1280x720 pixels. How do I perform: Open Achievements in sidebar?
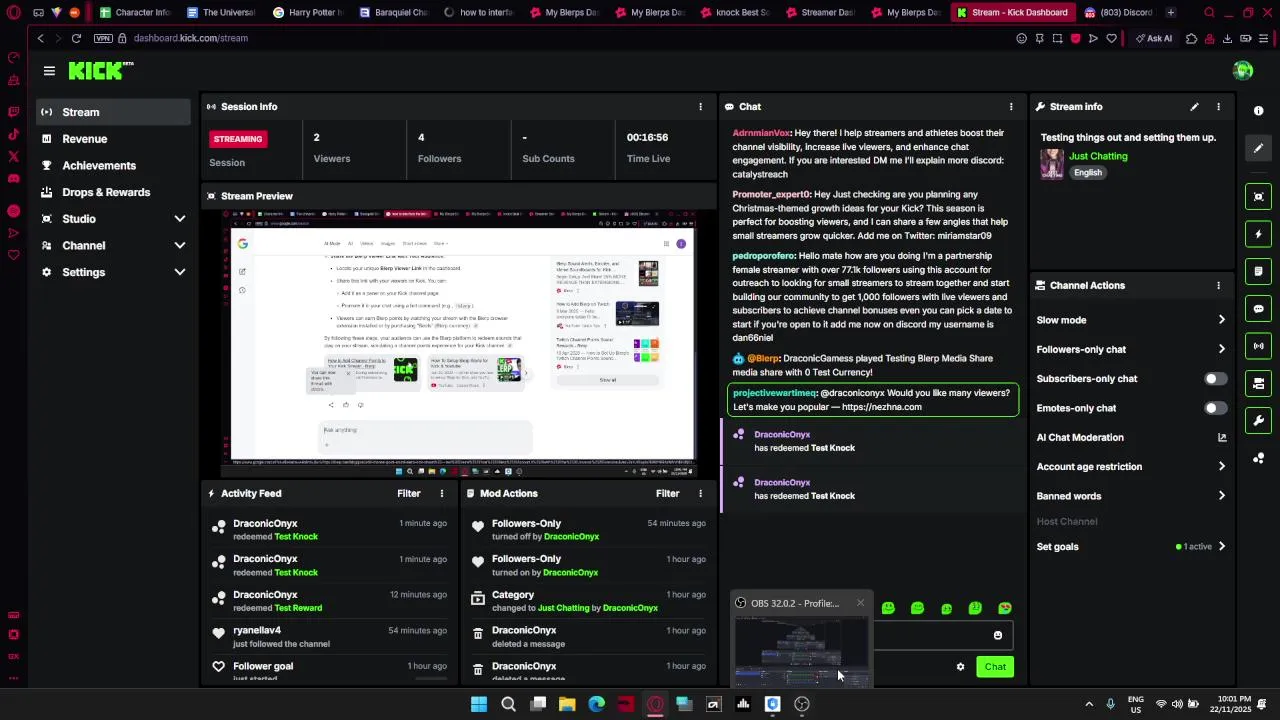point(113,165)
